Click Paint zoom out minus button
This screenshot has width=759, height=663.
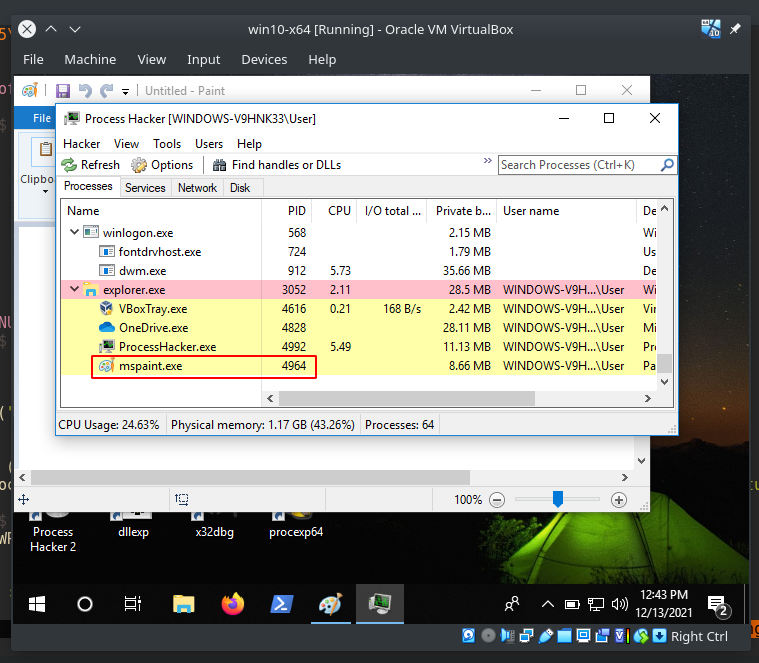pyautogui.click(x=497, y=499)
